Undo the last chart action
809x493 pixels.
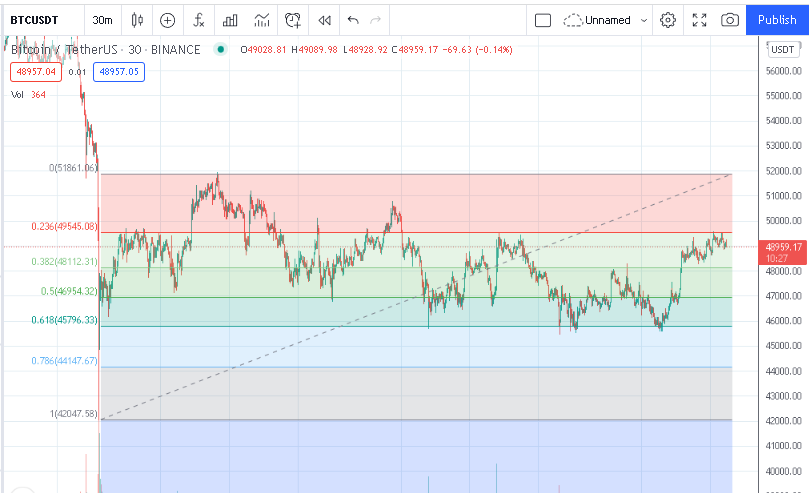tap(353, 20)
